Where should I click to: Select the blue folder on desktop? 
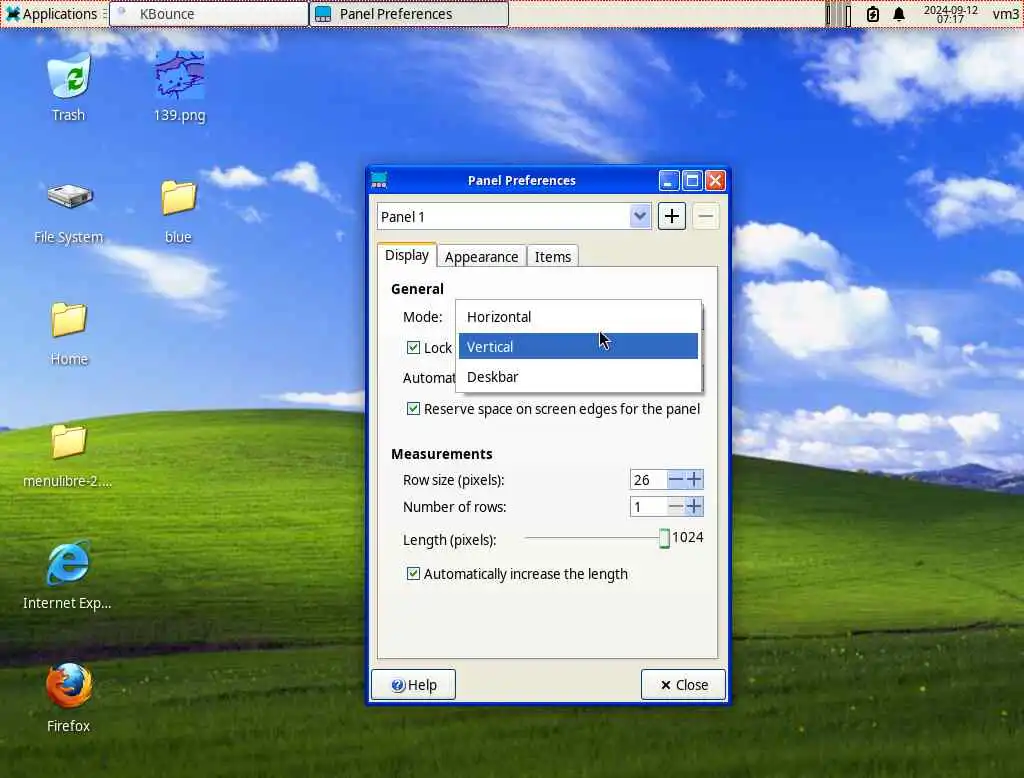point(178,212)
